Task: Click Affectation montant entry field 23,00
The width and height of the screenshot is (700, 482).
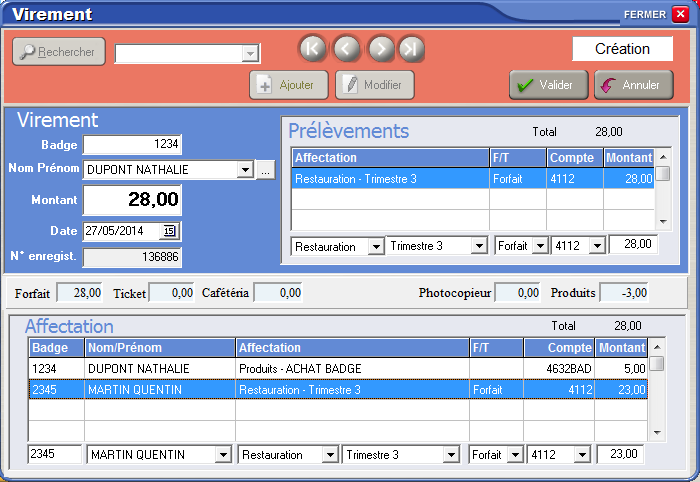Action: tap(621, 454)
